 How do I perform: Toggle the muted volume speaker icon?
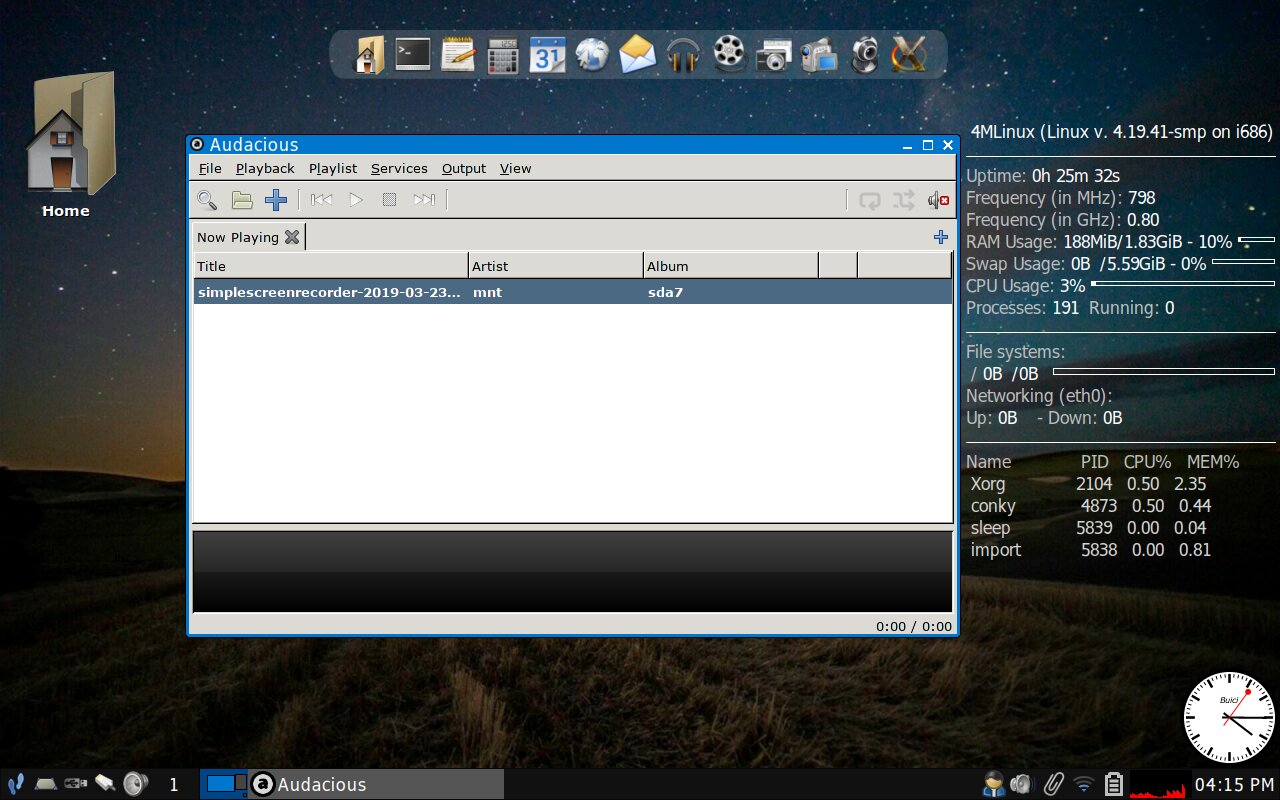click(938, 200)
